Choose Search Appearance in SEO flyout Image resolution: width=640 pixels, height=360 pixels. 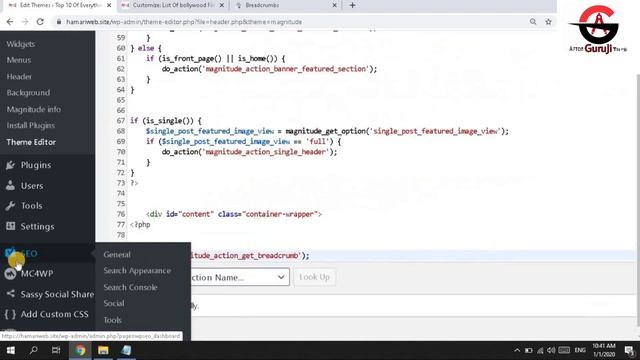point(137,271)
